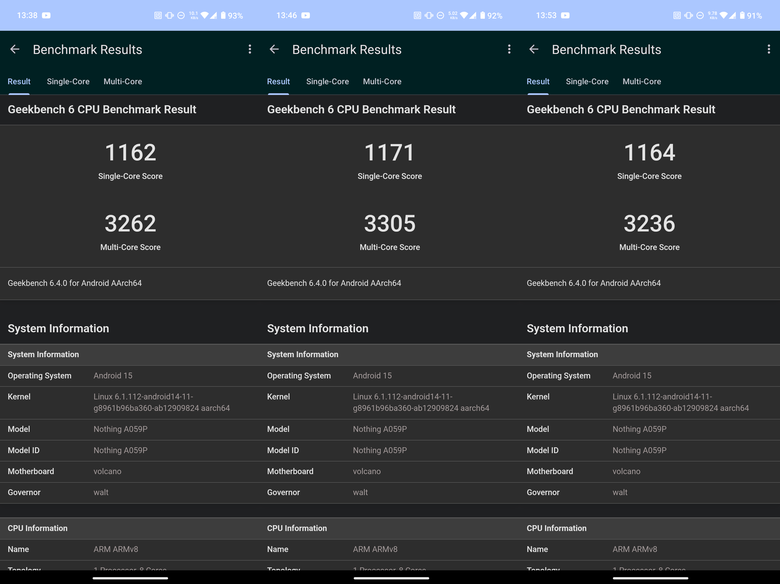Tap do-not-disturb icon in 13:38 status bar
This screenshot has height=584, width=780.
[x=181, y=15]
